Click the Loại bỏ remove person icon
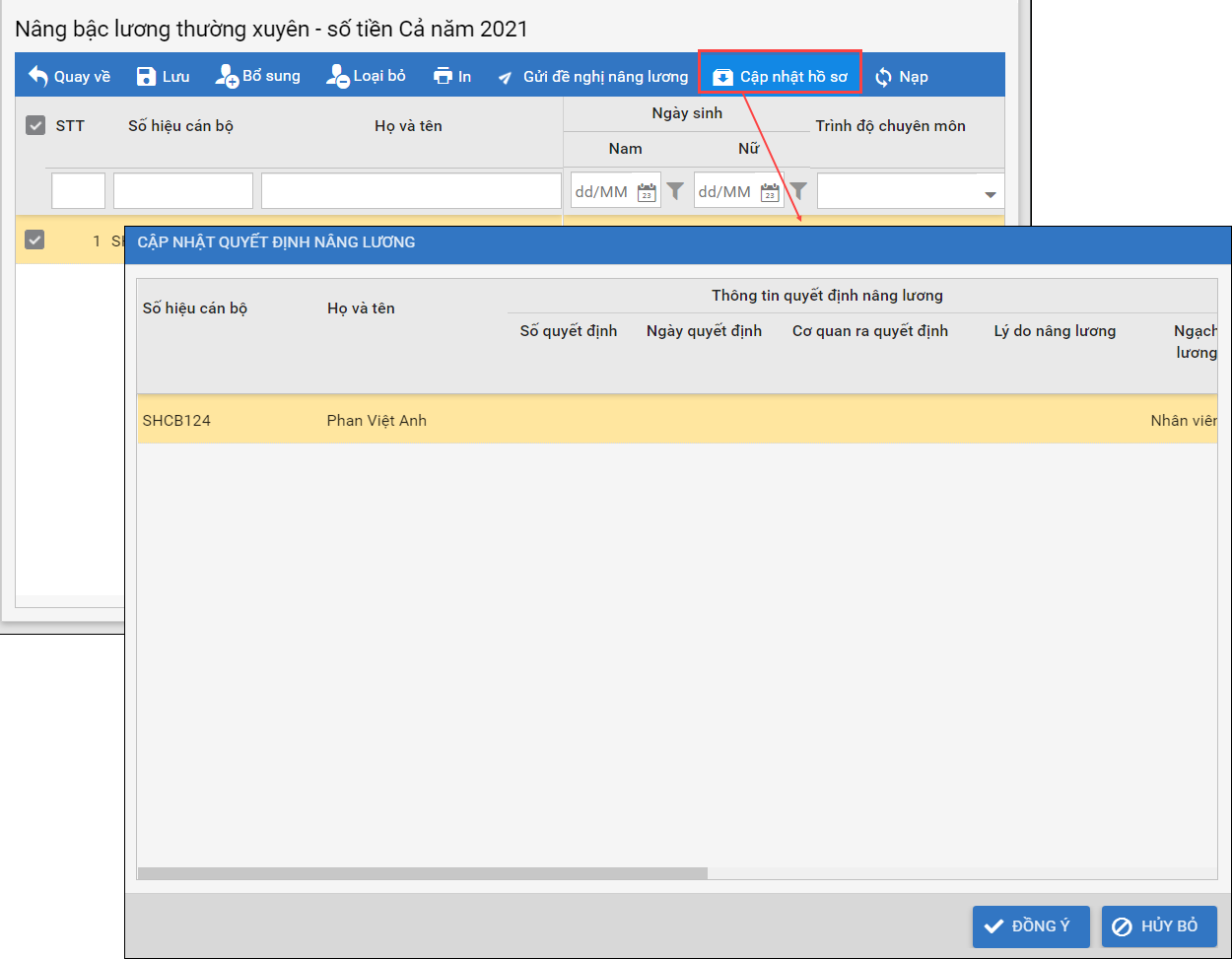 click(x=338, y=76)
